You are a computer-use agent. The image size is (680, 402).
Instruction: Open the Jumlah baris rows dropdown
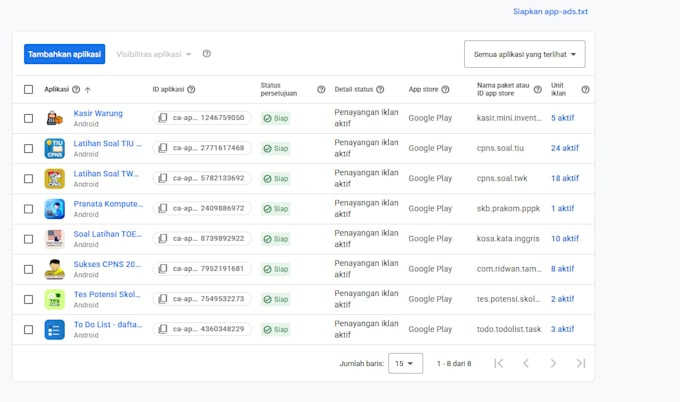tap(405, 363)
